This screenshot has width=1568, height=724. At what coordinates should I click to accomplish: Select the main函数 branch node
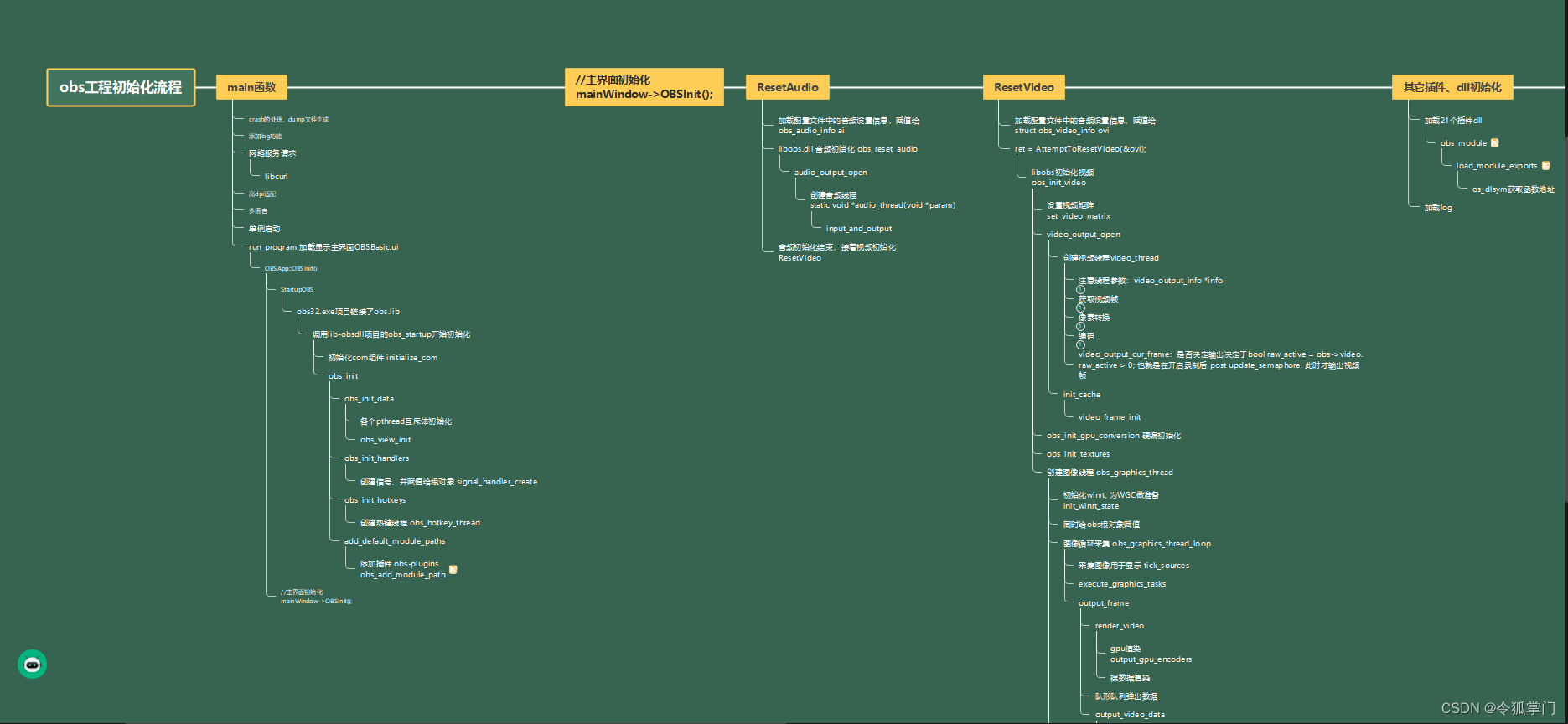tap(251, 87)
